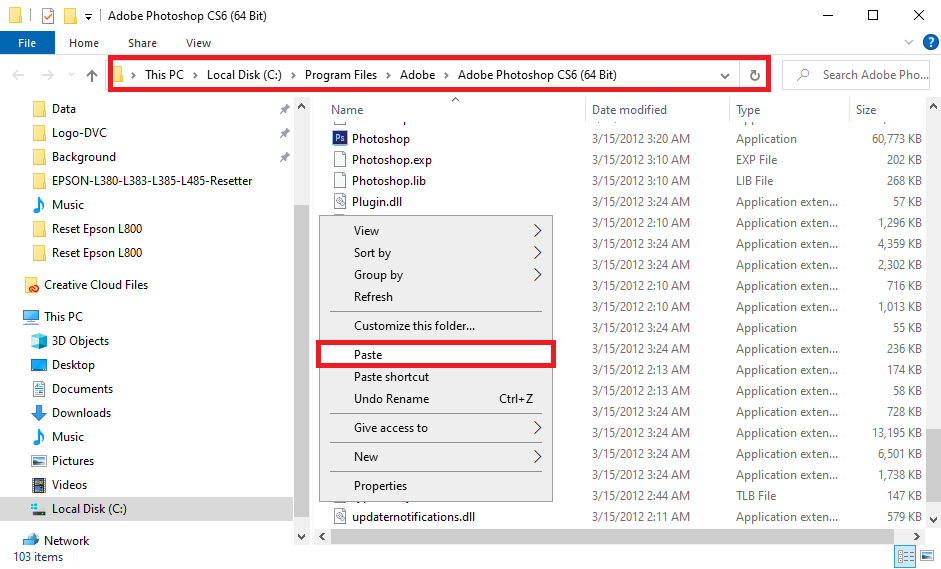This screenshot has width=941, height=569.
Task: Open the Home ribbon tab
Action: coord(83,43)
